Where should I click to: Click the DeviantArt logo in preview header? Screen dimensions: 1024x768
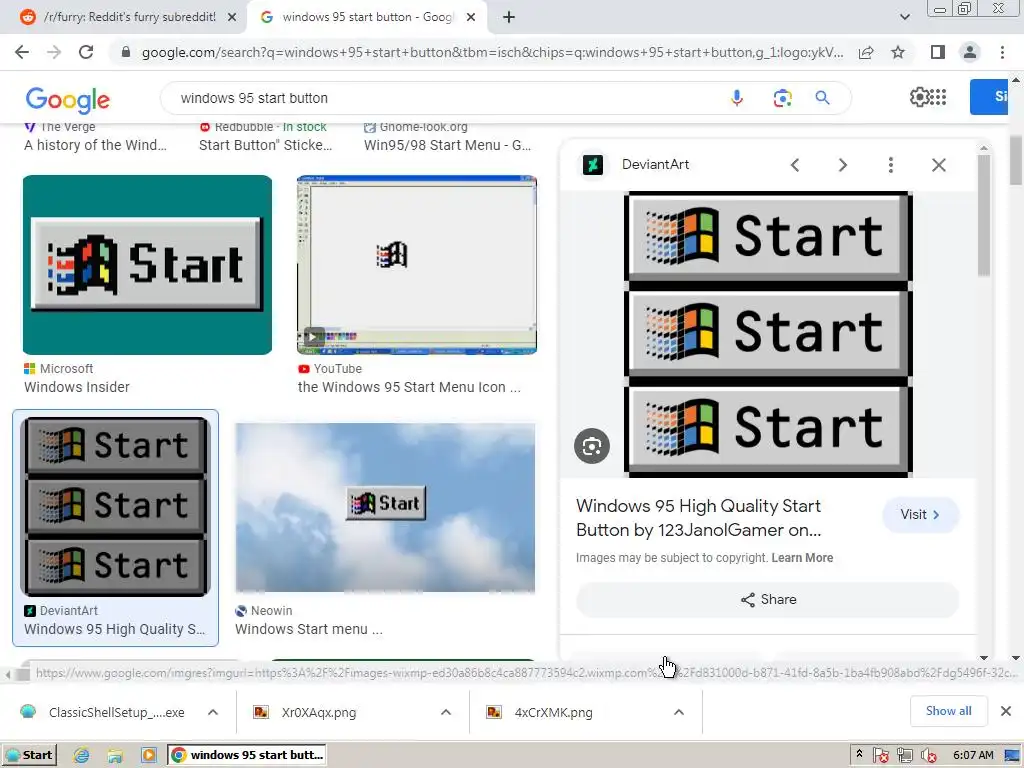pos(593,165)
